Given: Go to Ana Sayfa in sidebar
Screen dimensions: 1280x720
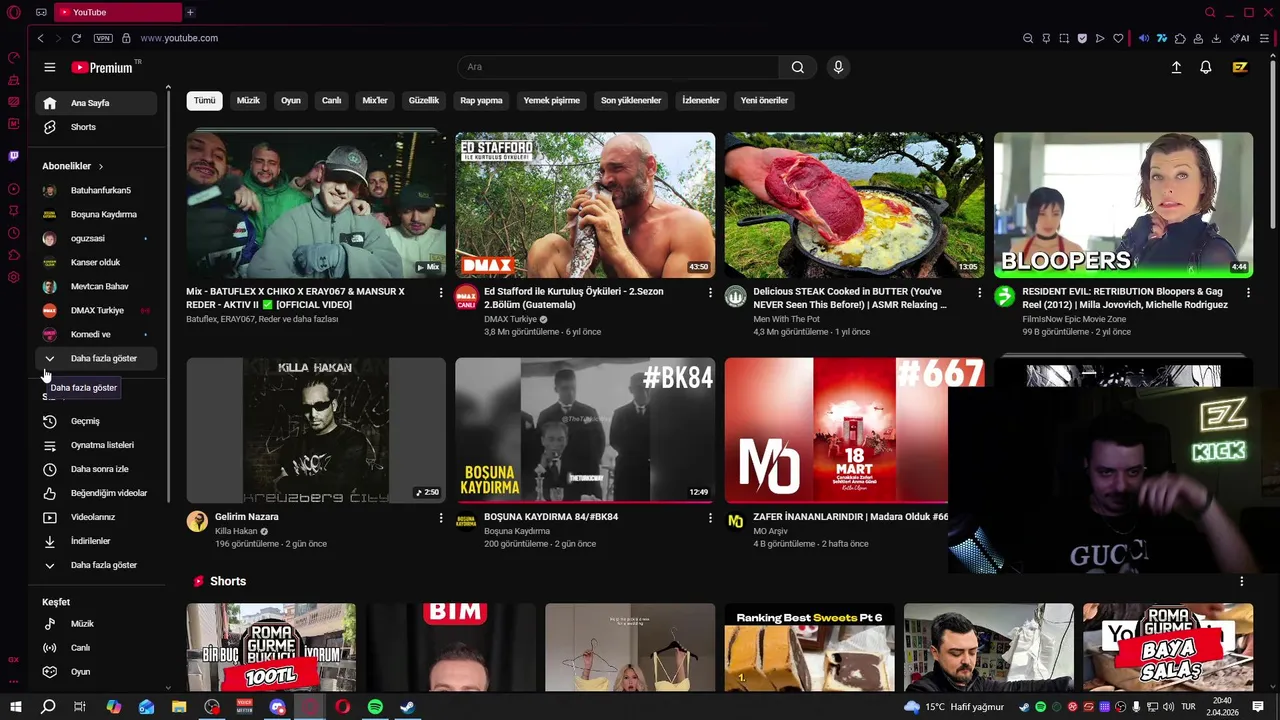Looking at the screenshot, I should (x=96, y=103).
